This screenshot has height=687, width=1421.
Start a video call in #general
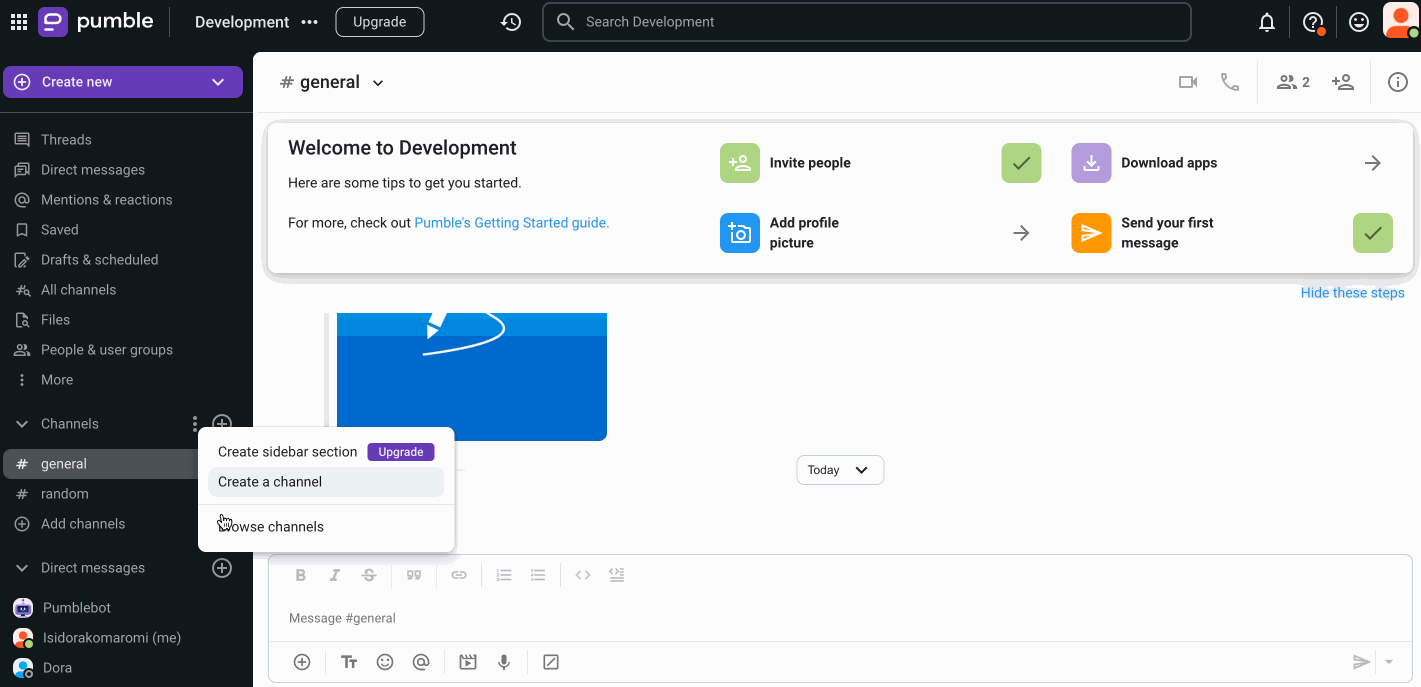pyautogui.click(x=1188, y=82)
